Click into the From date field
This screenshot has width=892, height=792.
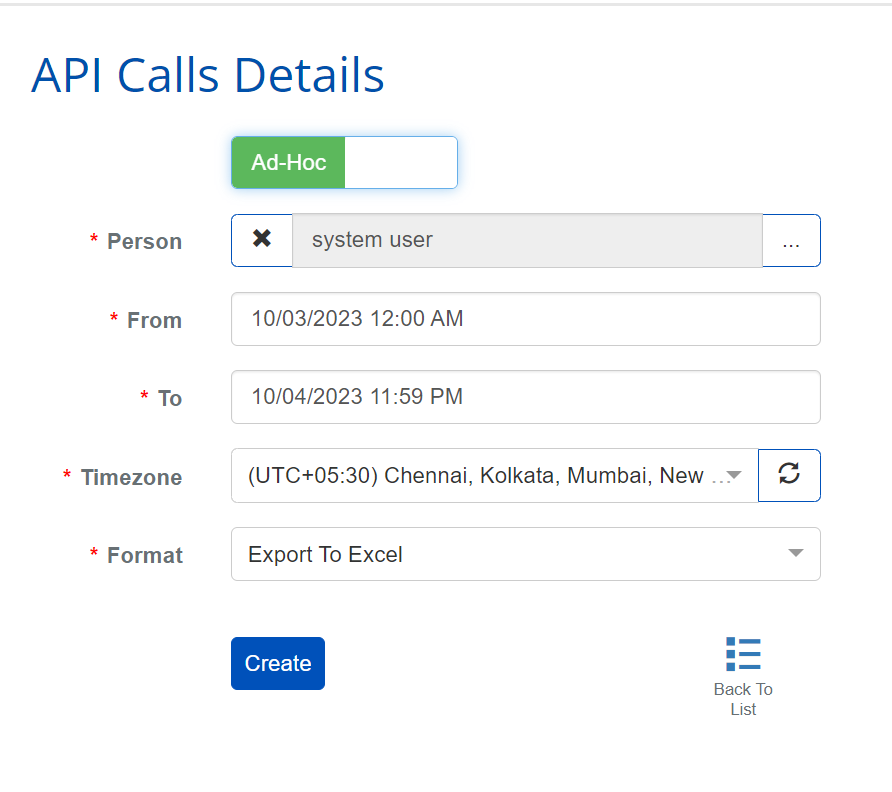click(x=525, y=319)
